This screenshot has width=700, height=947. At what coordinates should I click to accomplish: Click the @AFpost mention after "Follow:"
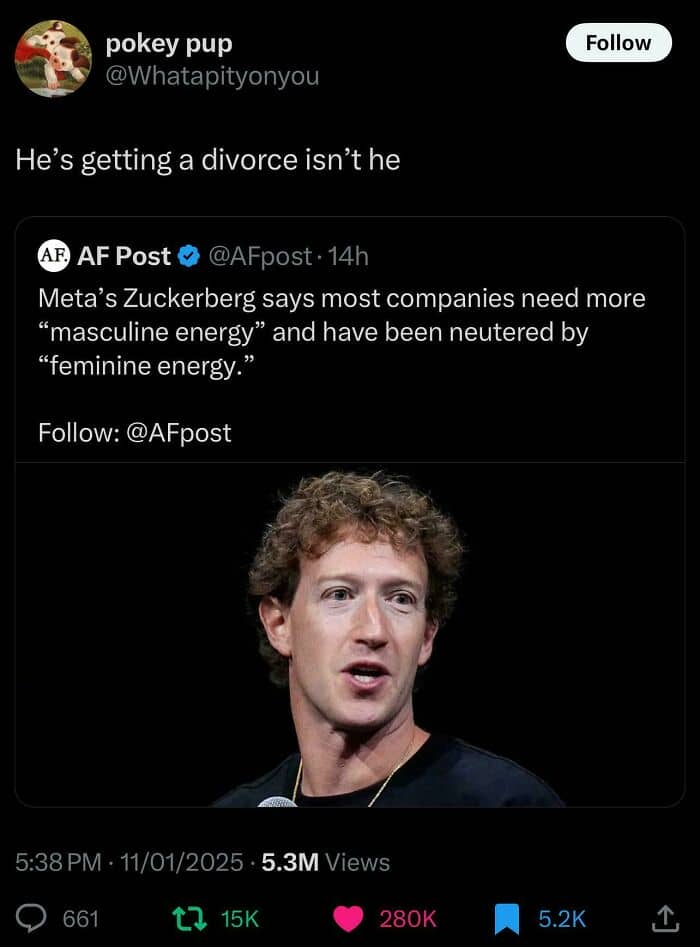179,432
